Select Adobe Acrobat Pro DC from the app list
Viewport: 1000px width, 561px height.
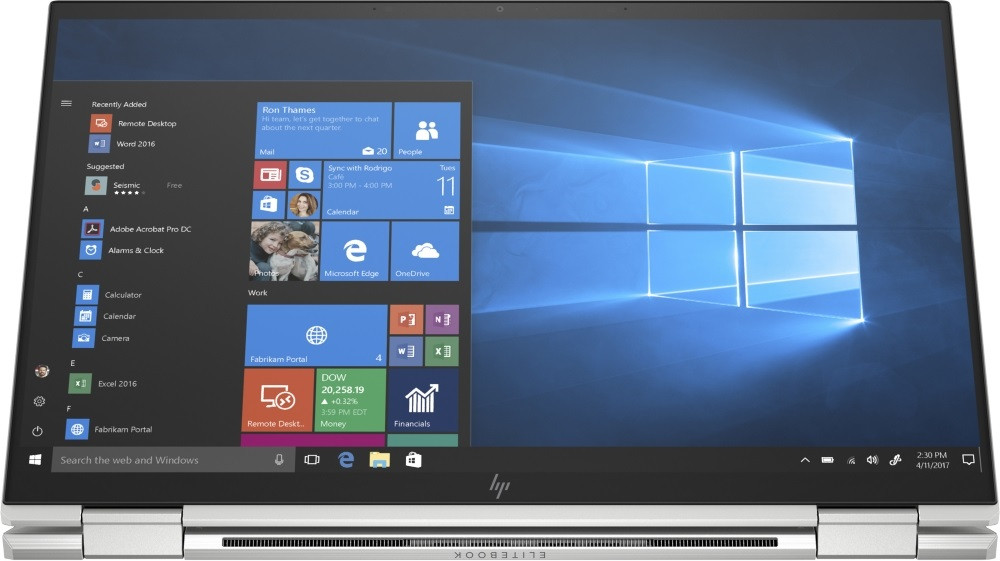[150, 229]
